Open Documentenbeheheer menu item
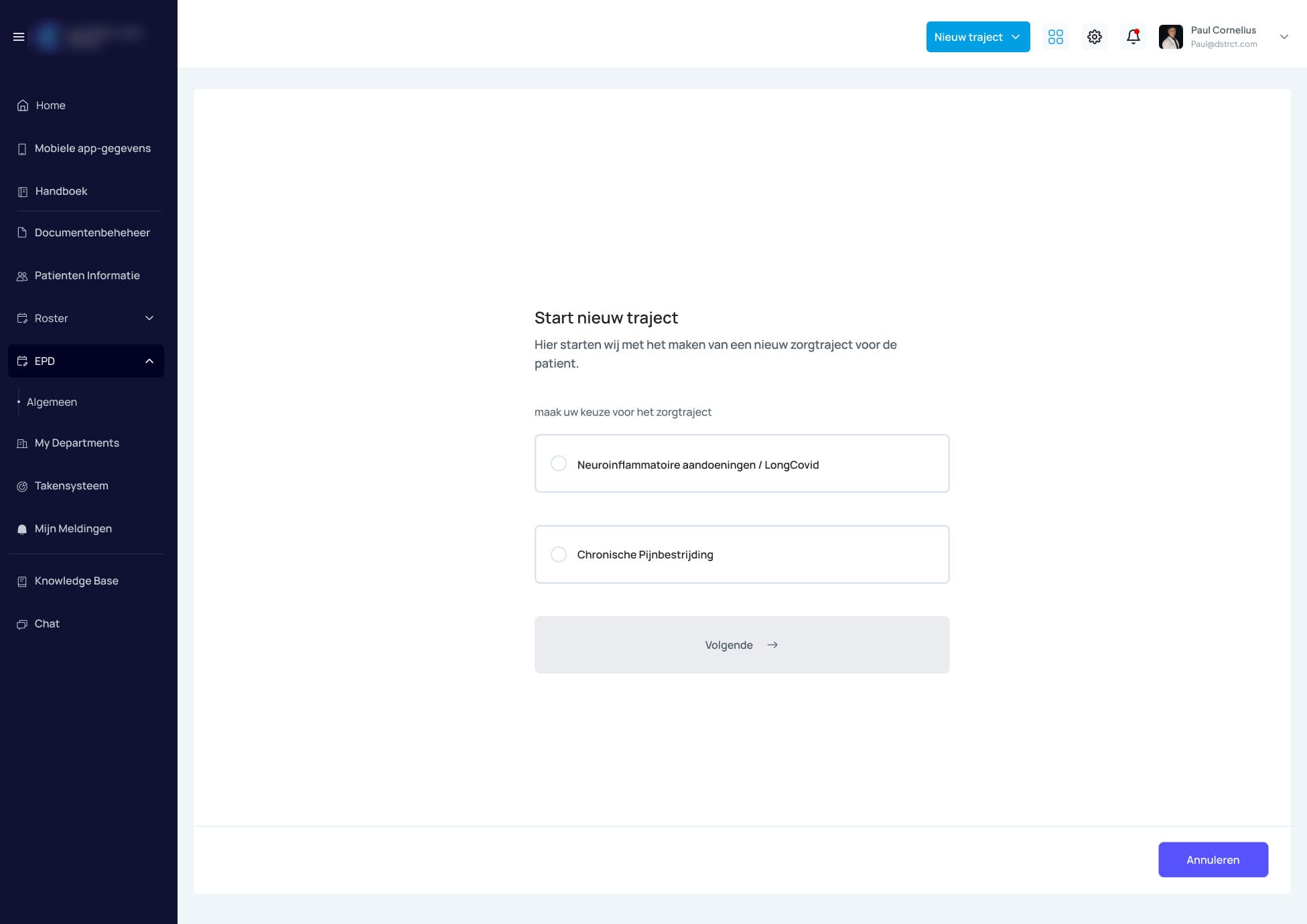Image resolution: width=1307 pixels, height=924 pixels. pos(92,233)
